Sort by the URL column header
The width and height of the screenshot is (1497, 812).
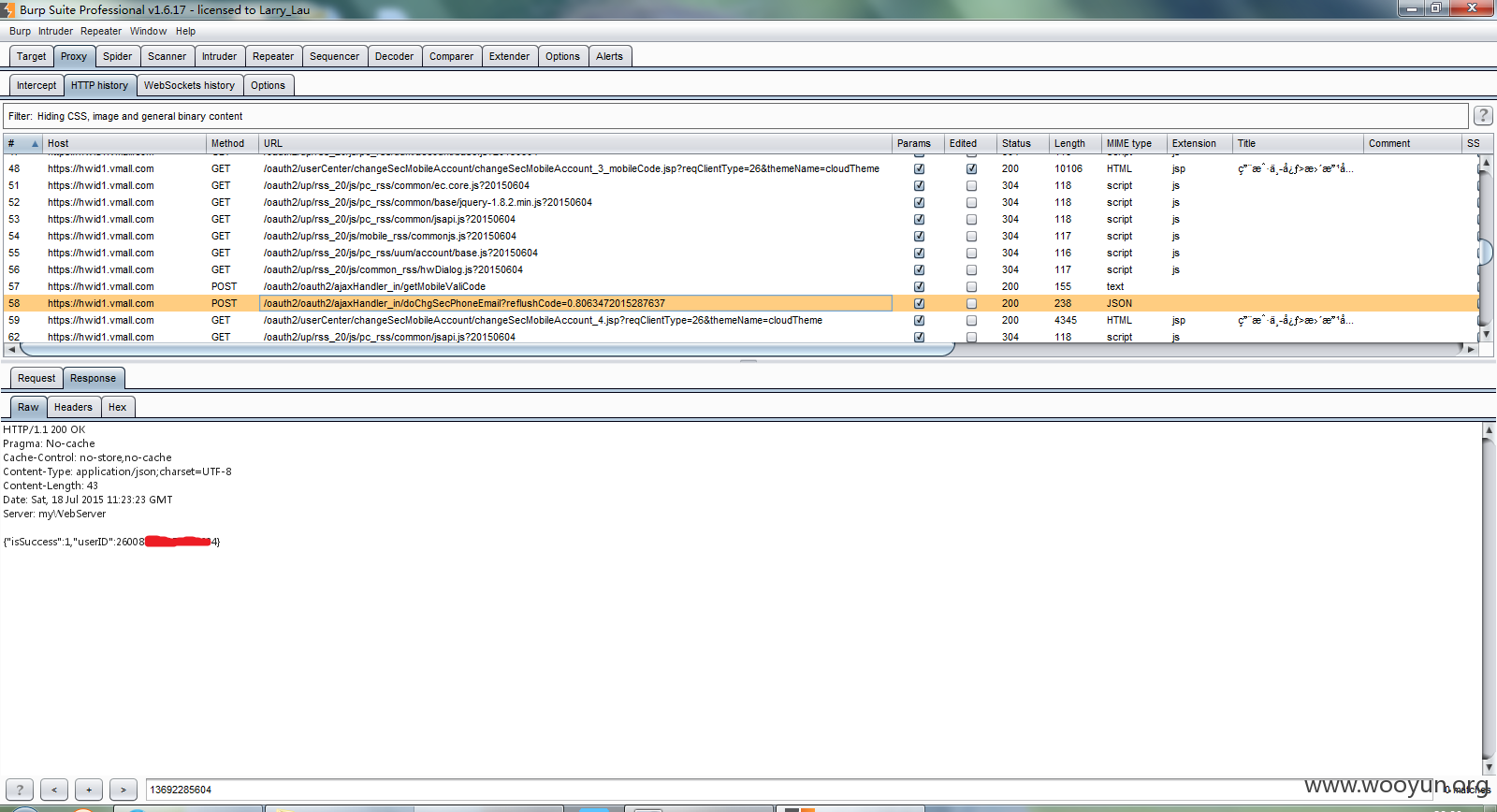click(x=575, y=143)
